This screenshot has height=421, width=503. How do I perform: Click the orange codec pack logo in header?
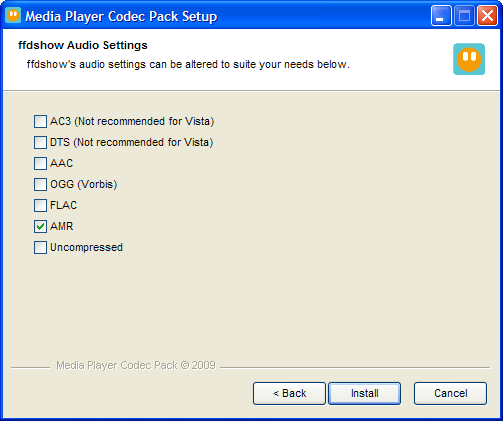point(469,59)
